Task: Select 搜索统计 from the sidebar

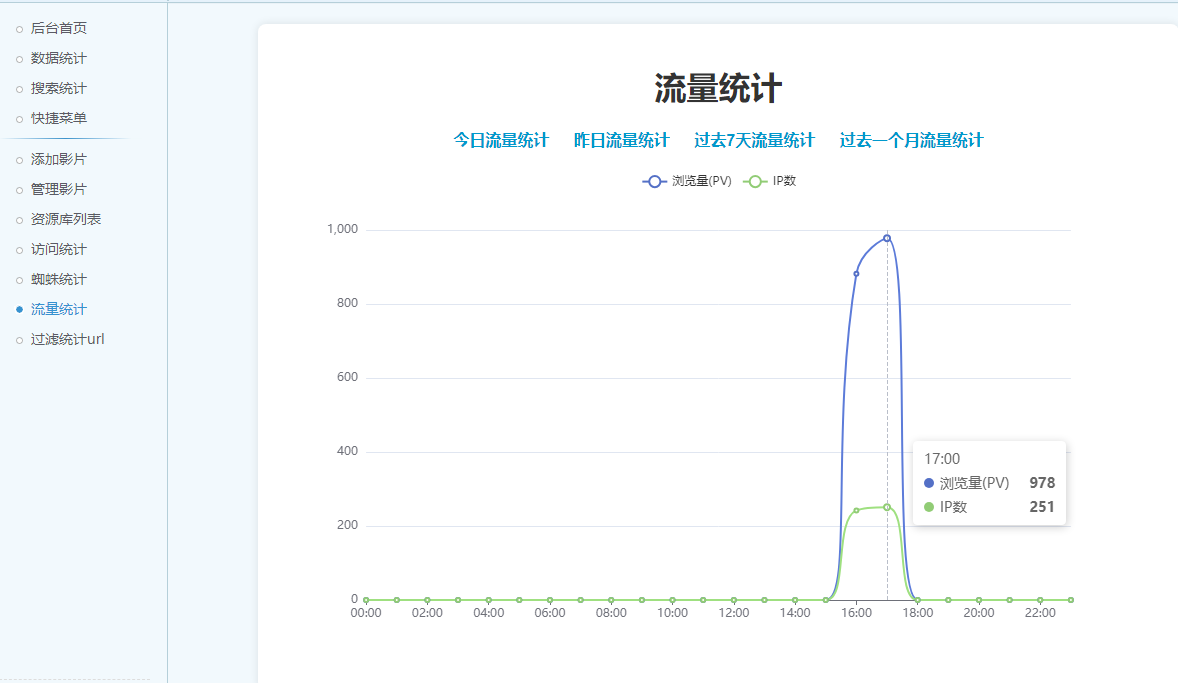Action: click(x=58, y=88)
